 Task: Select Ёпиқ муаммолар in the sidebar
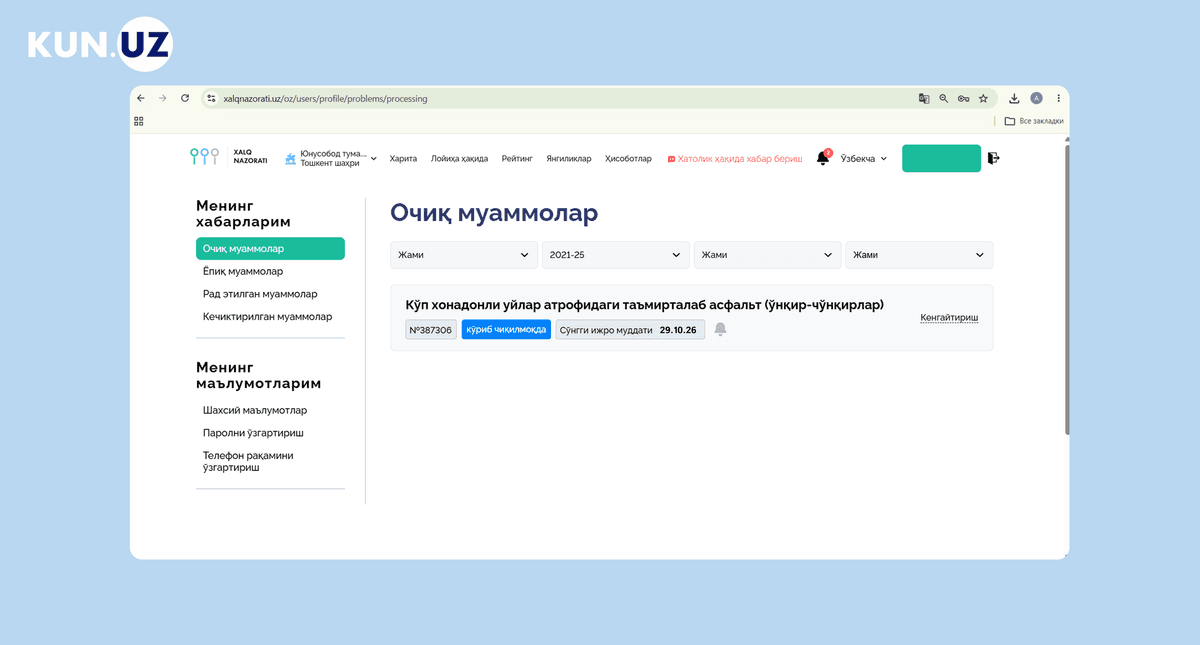243,271
